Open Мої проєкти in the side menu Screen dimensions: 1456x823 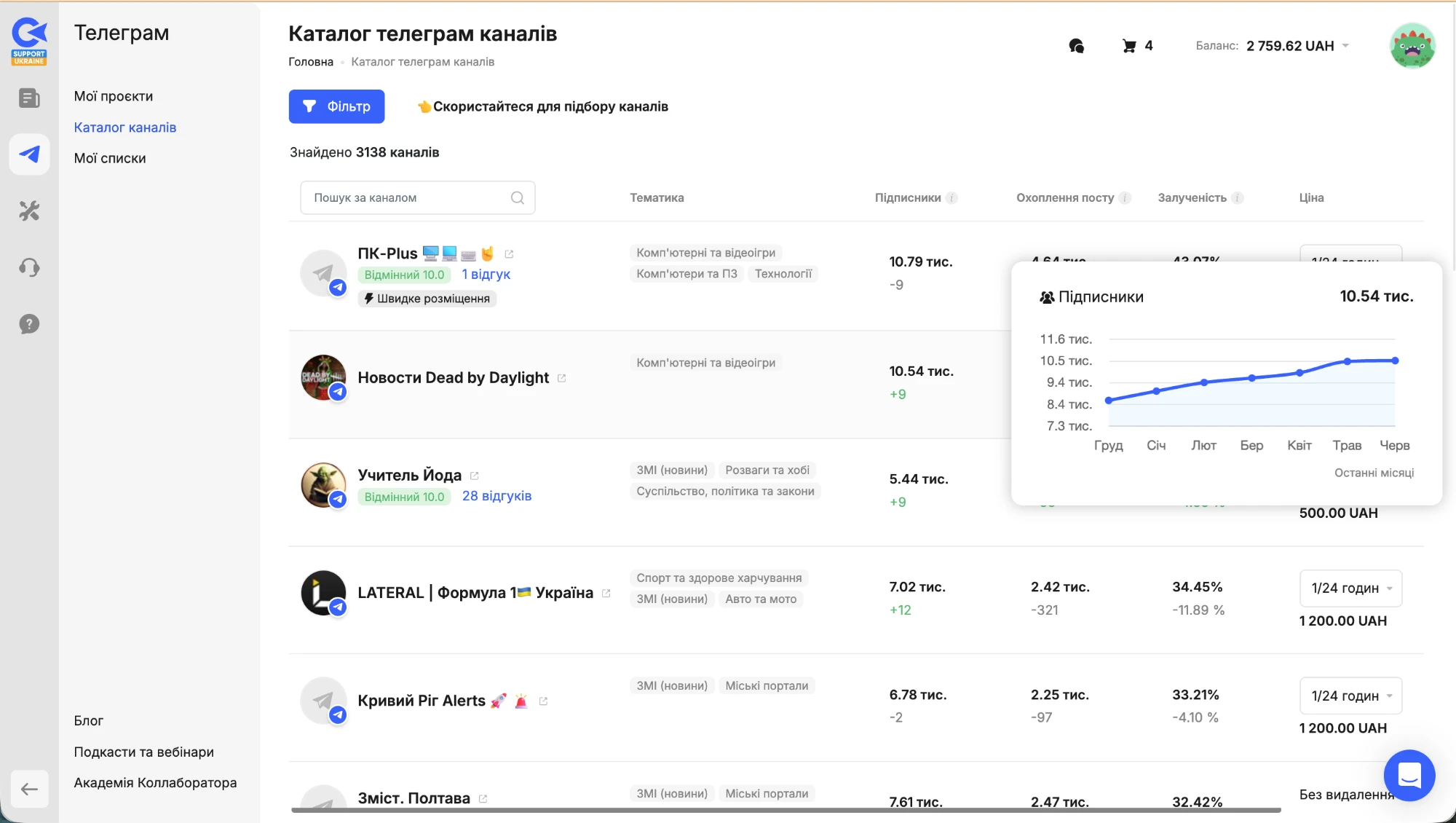[114, 96]
